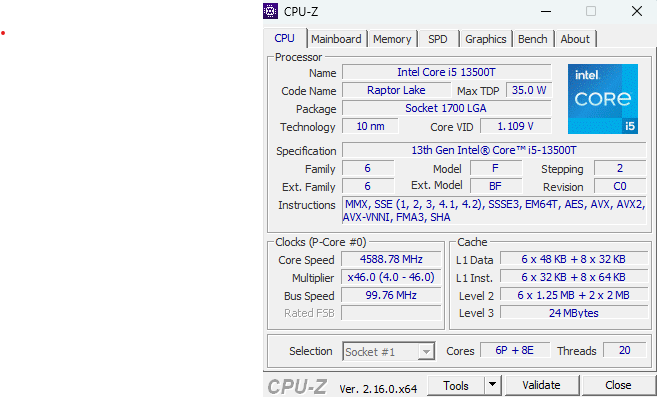Switch to the Memory tab
657x397 pixels.
[x=392, y=39]
